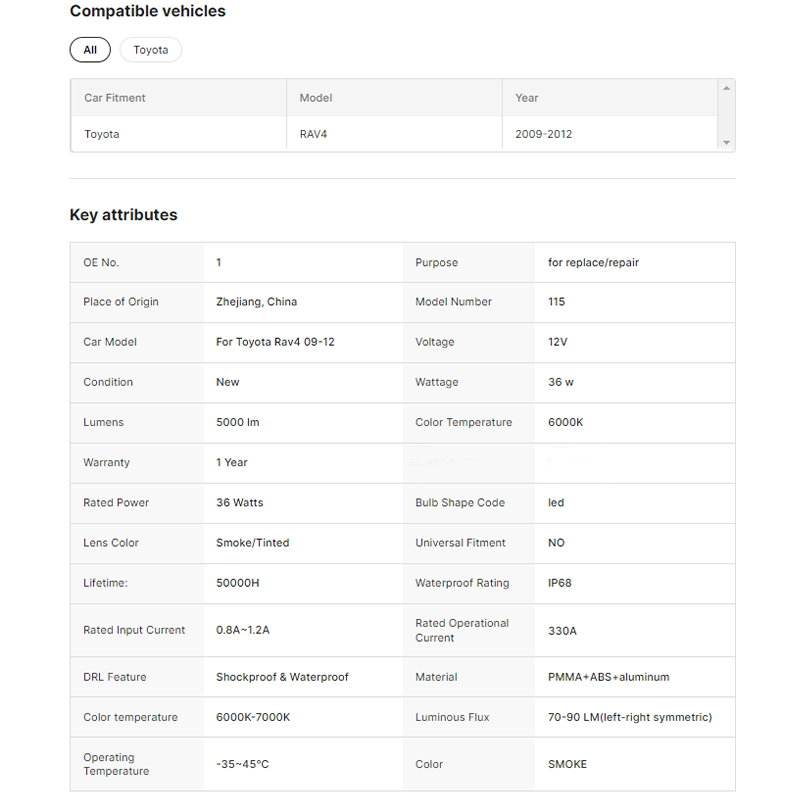The height and width of the screenshot is (800, 800).
Task: Click the For Toyota Rav4 09-12 value
Action: 275,342
